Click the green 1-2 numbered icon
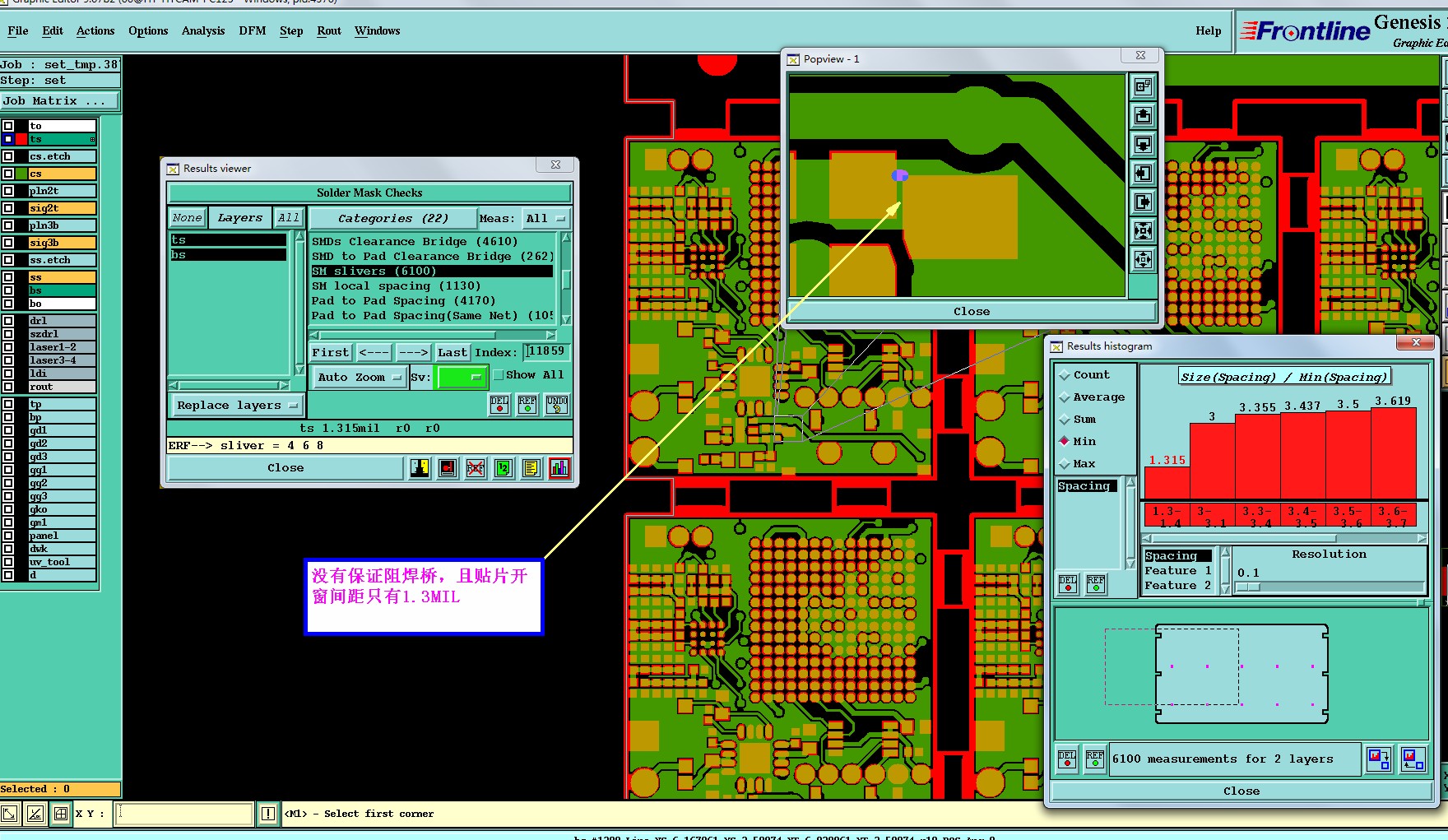This screenshot has height=840, width=1448. 504,468
